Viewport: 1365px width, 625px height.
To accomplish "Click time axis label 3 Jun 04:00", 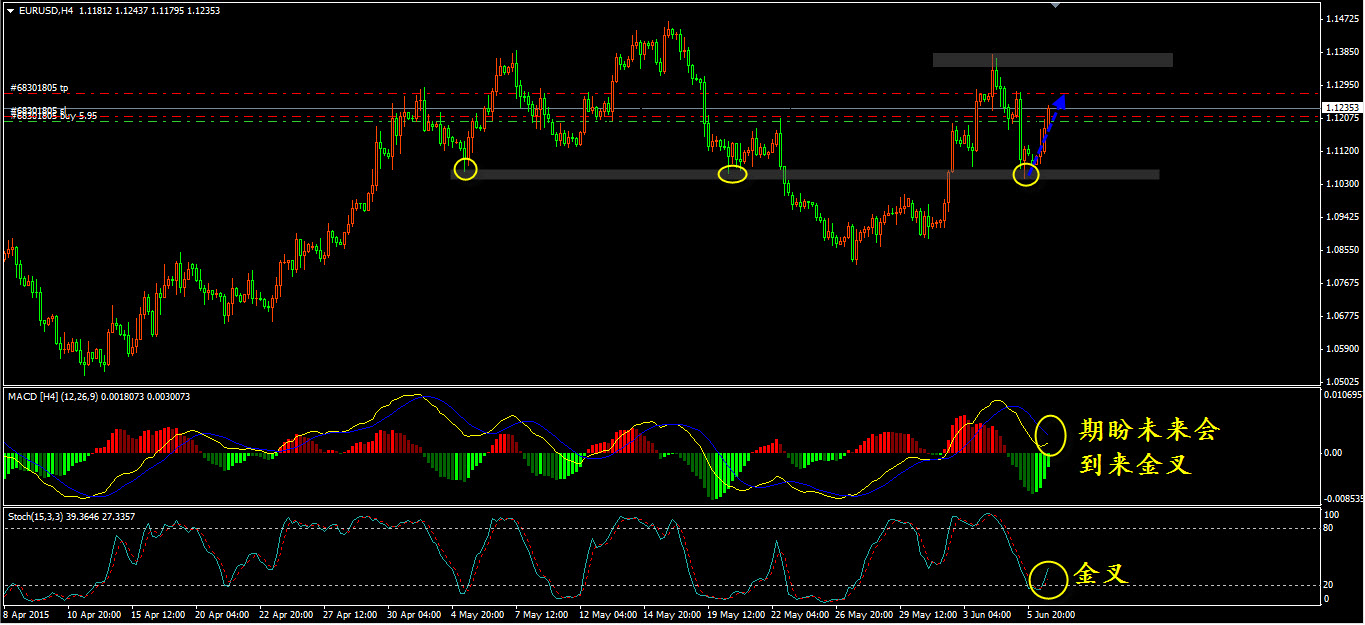I will click(989, 613).
